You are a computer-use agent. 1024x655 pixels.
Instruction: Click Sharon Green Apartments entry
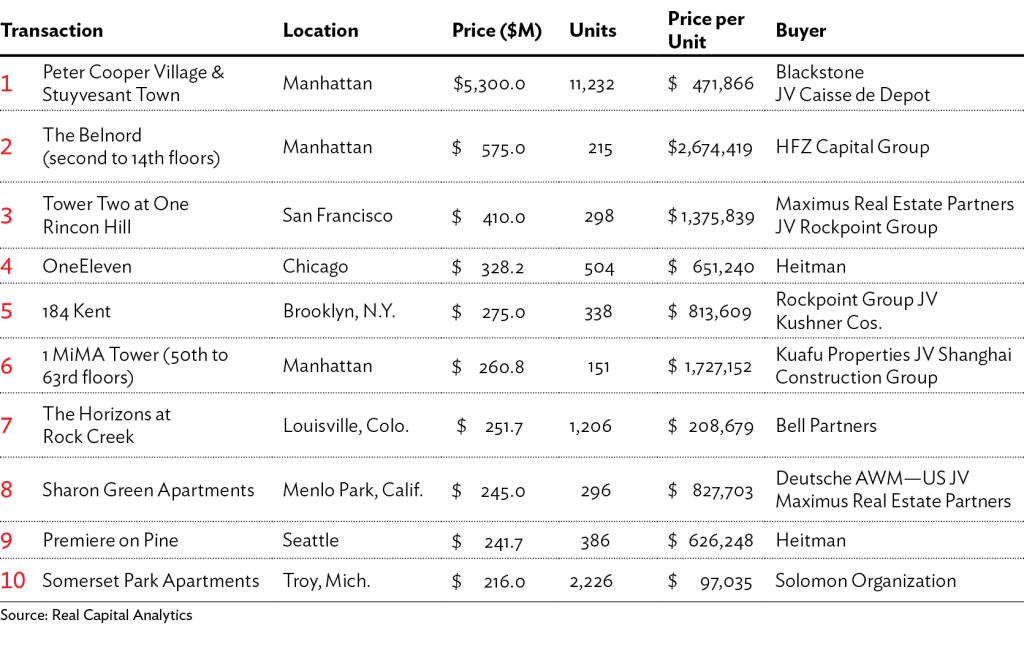click(148, 490)
